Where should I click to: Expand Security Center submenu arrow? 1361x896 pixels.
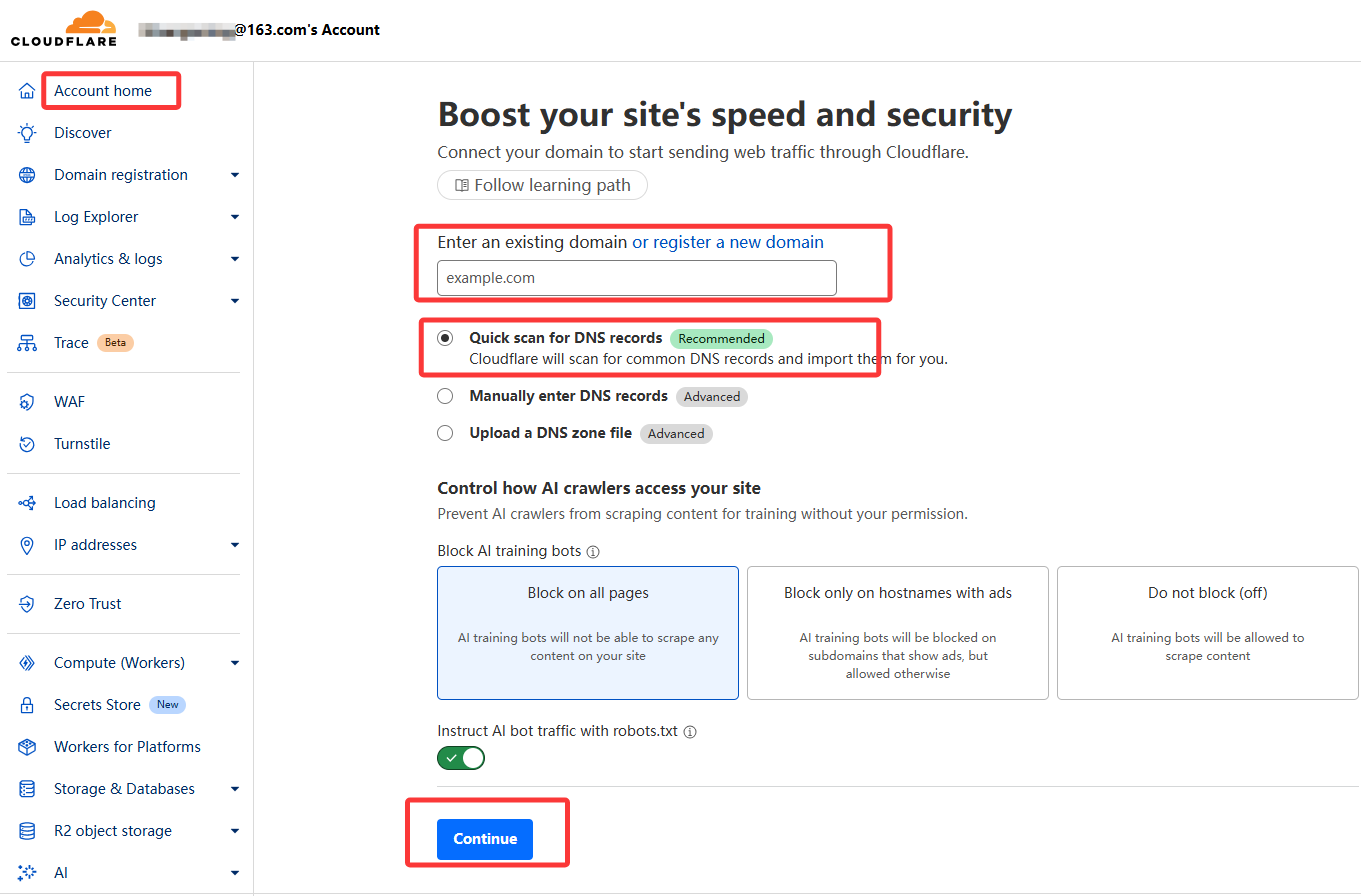click(x=235, y=301)
